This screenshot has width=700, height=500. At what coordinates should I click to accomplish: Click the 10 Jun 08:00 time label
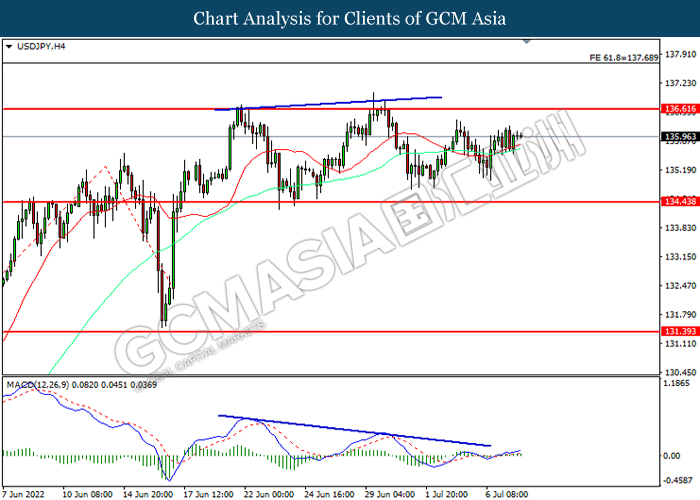pyautogui.click(x=87, y=494)
